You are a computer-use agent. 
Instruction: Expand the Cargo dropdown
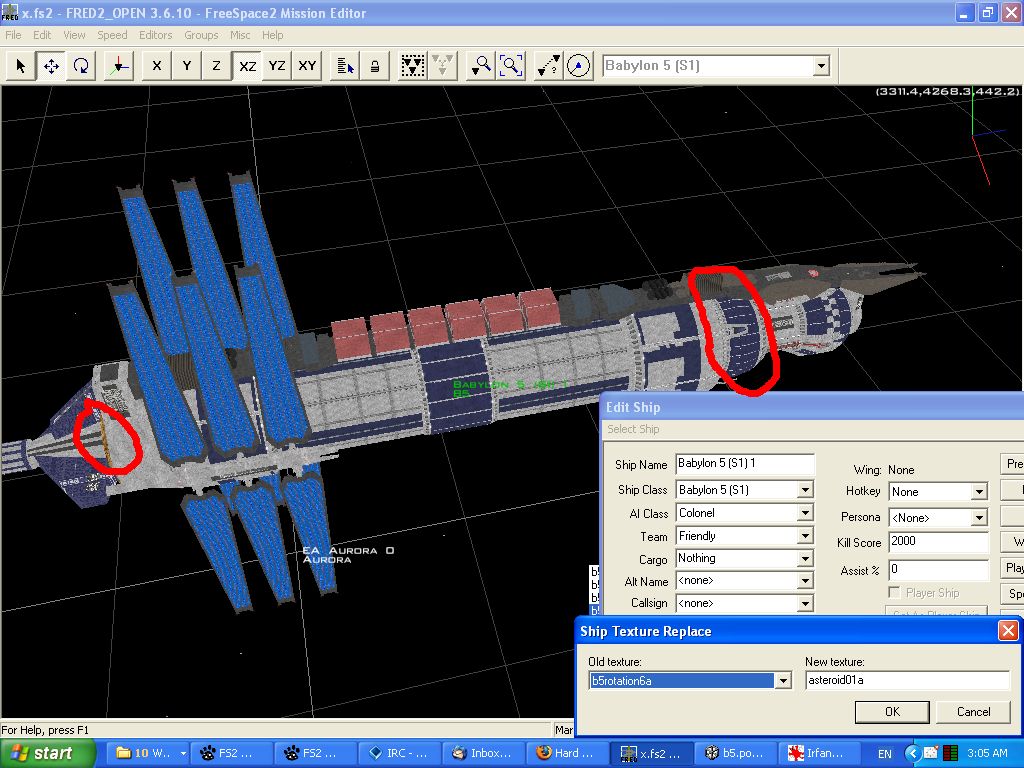click(805, 558)
